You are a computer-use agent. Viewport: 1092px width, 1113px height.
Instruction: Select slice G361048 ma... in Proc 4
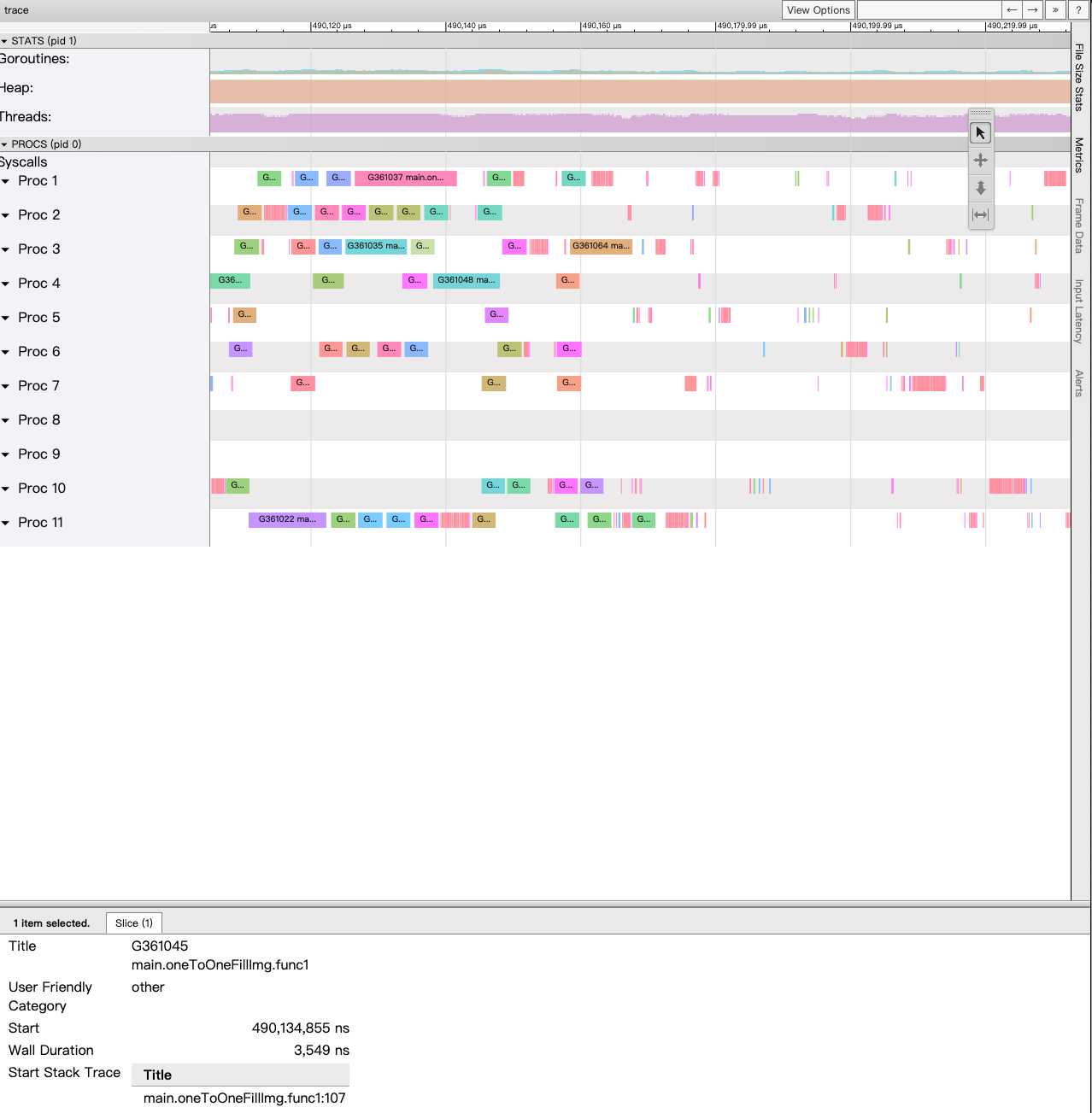[x=467, y=280]
